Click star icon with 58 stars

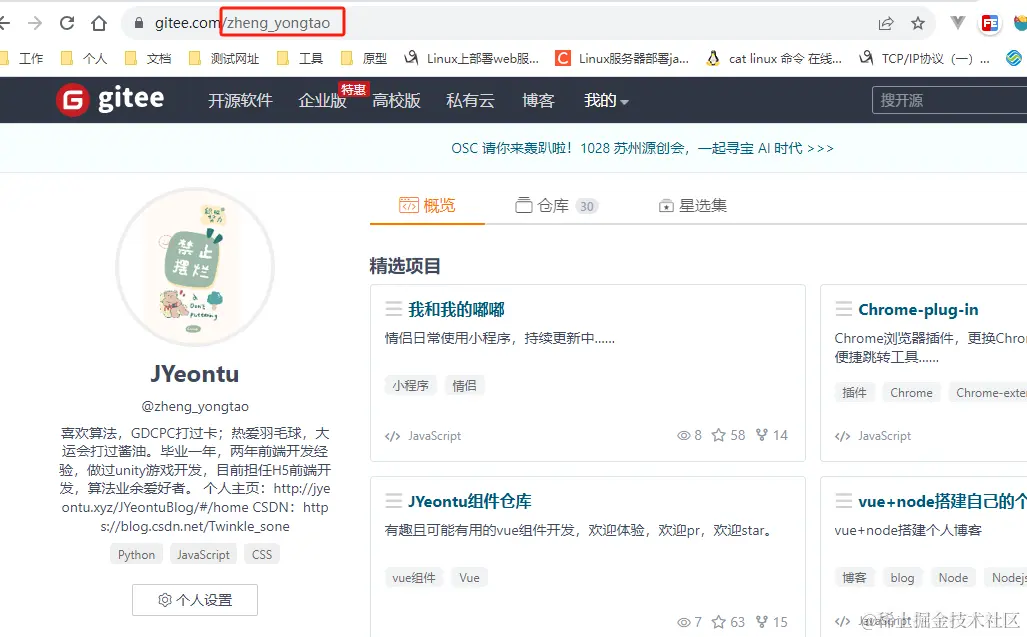click(x=719, y=435)
